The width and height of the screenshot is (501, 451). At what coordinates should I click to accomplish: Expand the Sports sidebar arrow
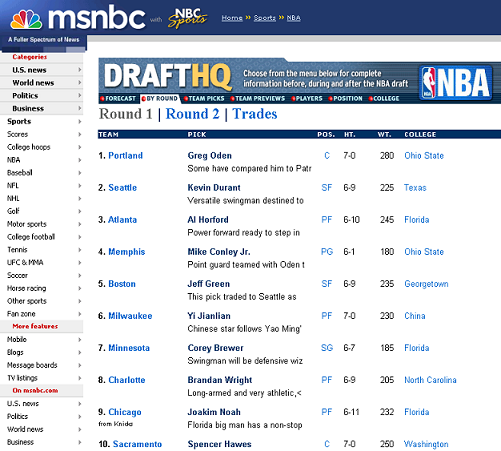tap(80, 121)
